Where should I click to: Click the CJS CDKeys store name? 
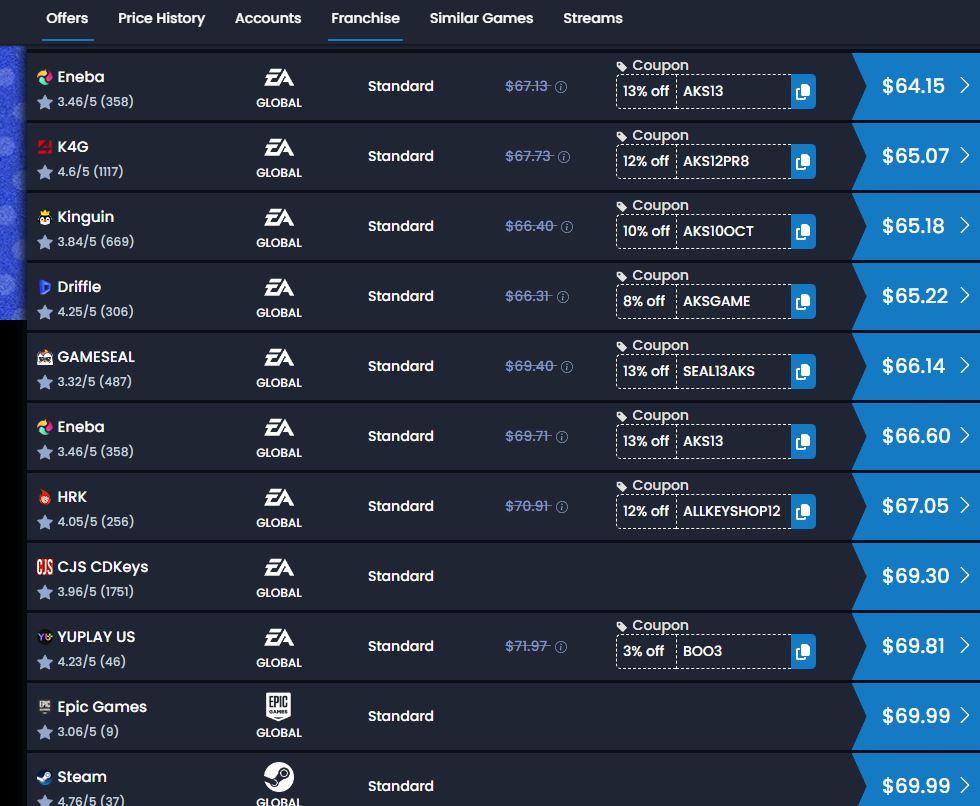click(102, 567)
